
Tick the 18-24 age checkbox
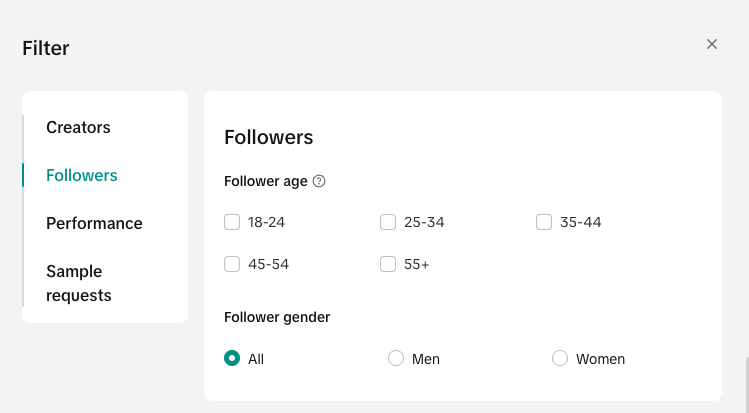point(232,222)
